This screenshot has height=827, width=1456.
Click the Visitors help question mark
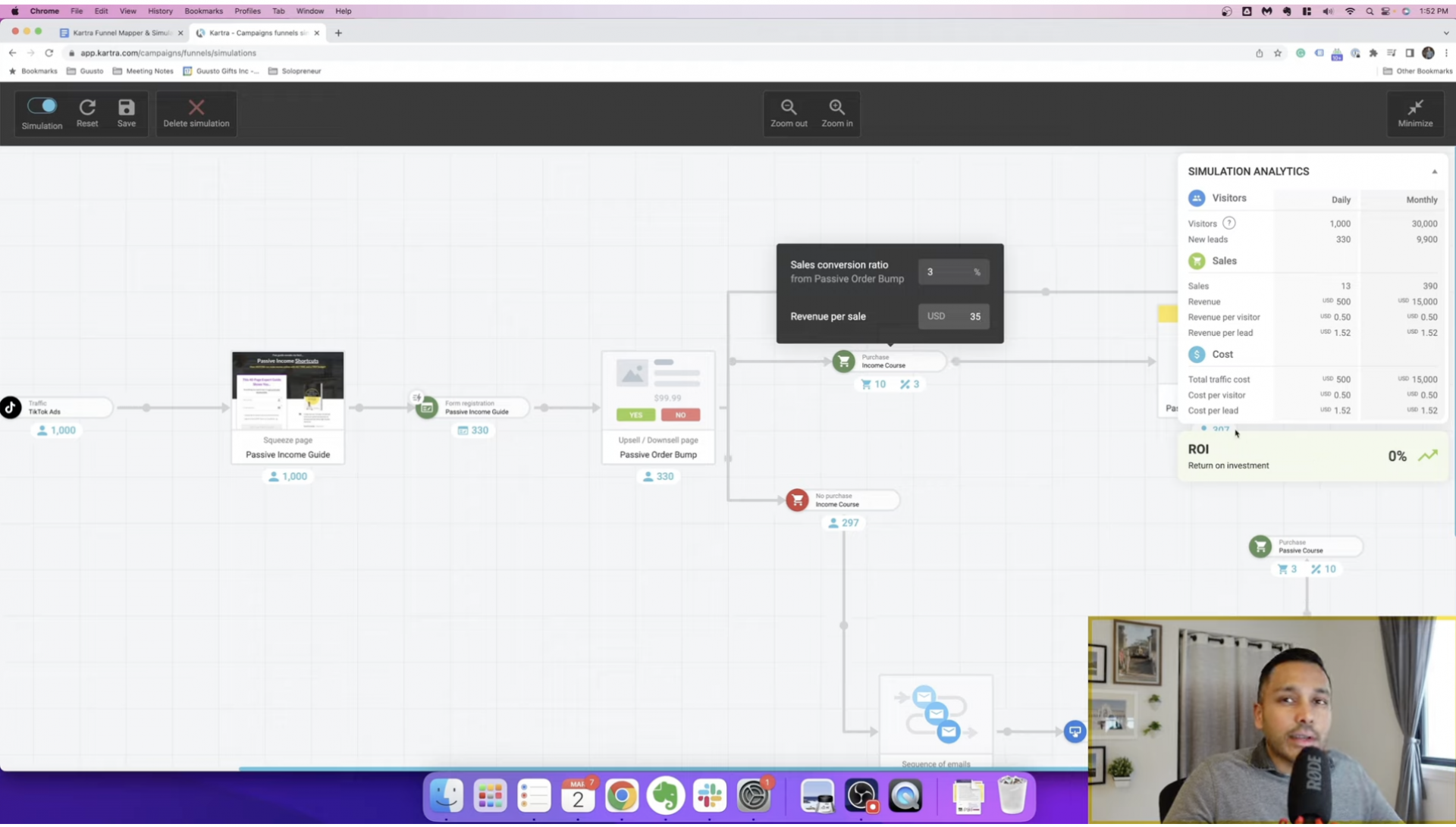pos(1228,224)
